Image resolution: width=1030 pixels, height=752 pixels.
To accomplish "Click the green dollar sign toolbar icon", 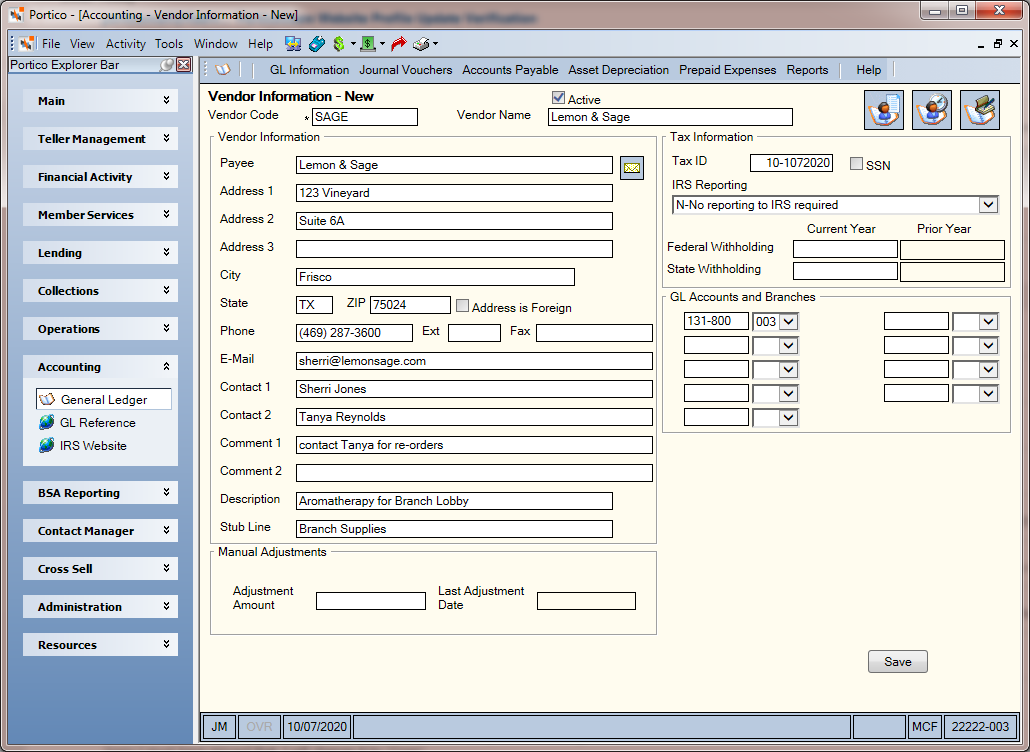I will click(339, 44).
